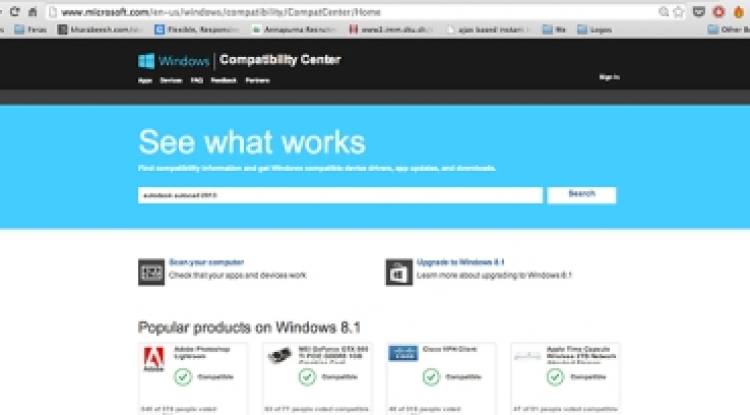Click 'Check that your apps and devices work' text

[238, 275]
